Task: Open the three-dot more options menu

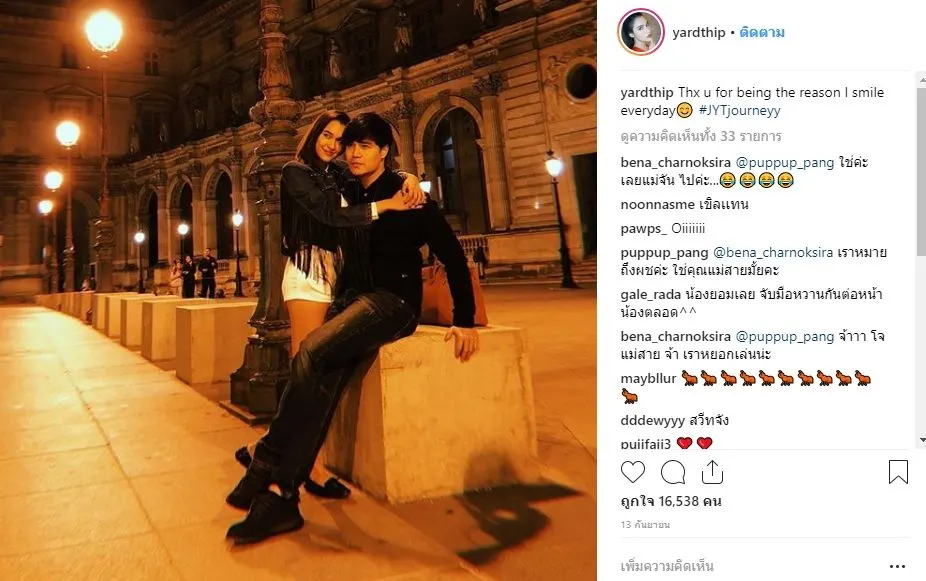Action: [897, 567]
